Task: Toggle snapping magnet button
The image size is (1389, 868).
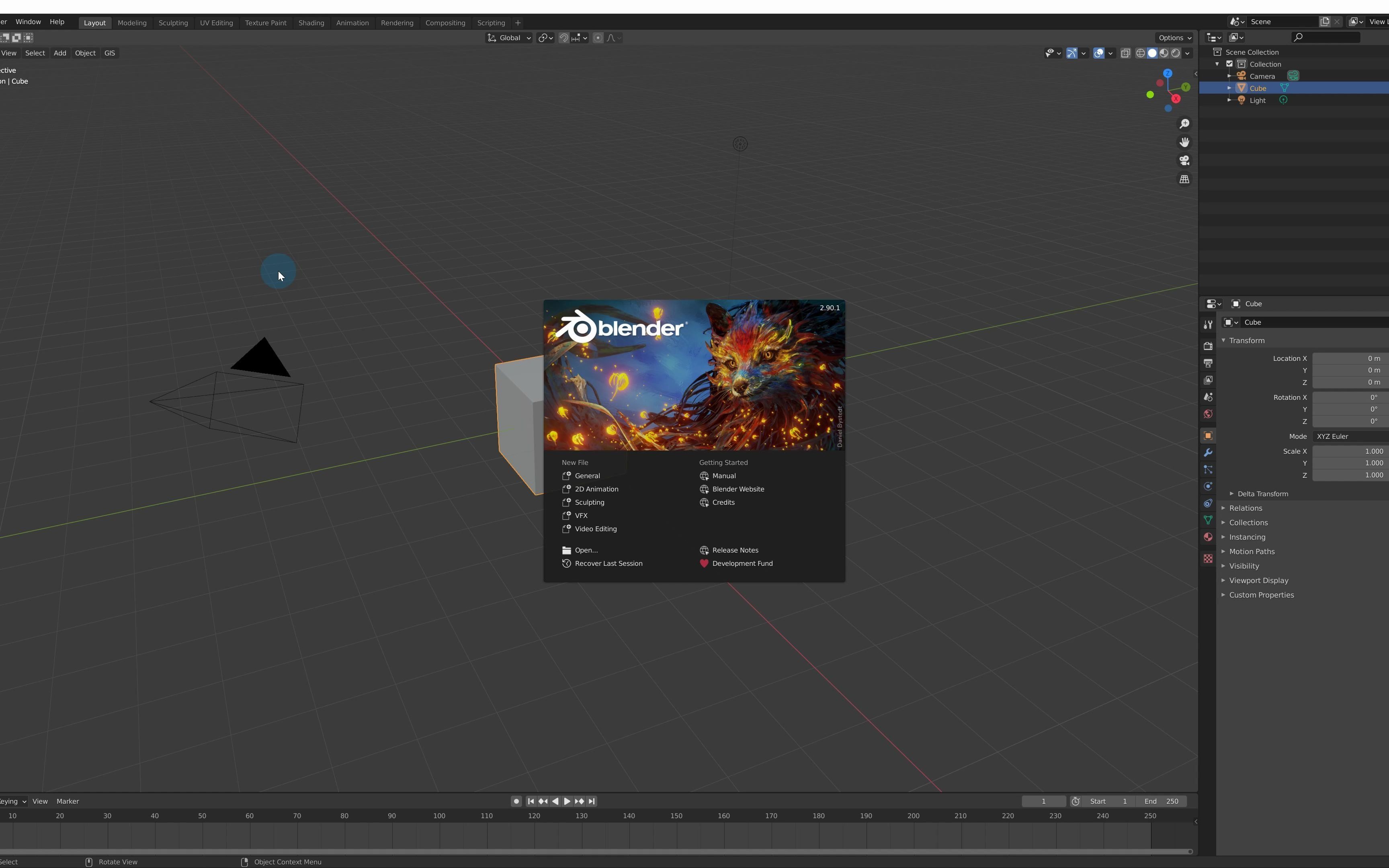Action: pos(563,38)
